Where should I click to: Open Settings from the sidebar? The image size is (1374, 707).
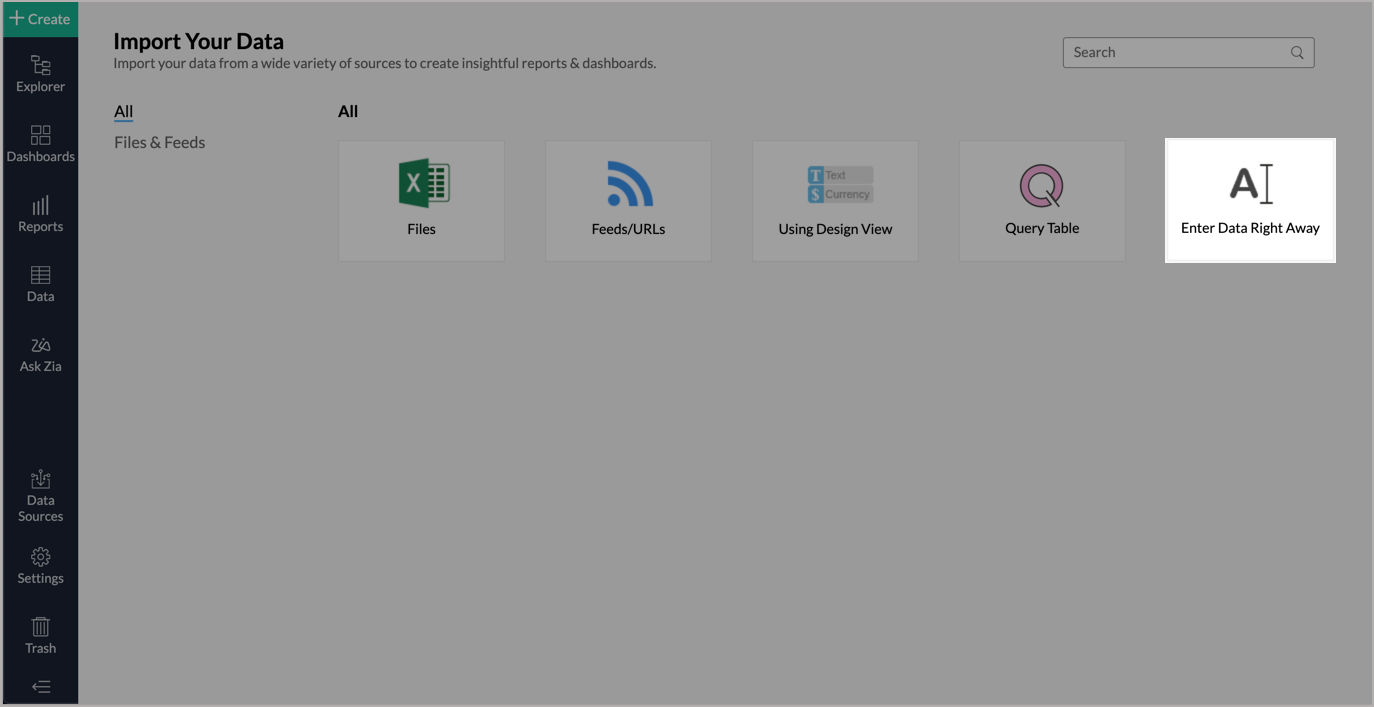coord(40,565)
